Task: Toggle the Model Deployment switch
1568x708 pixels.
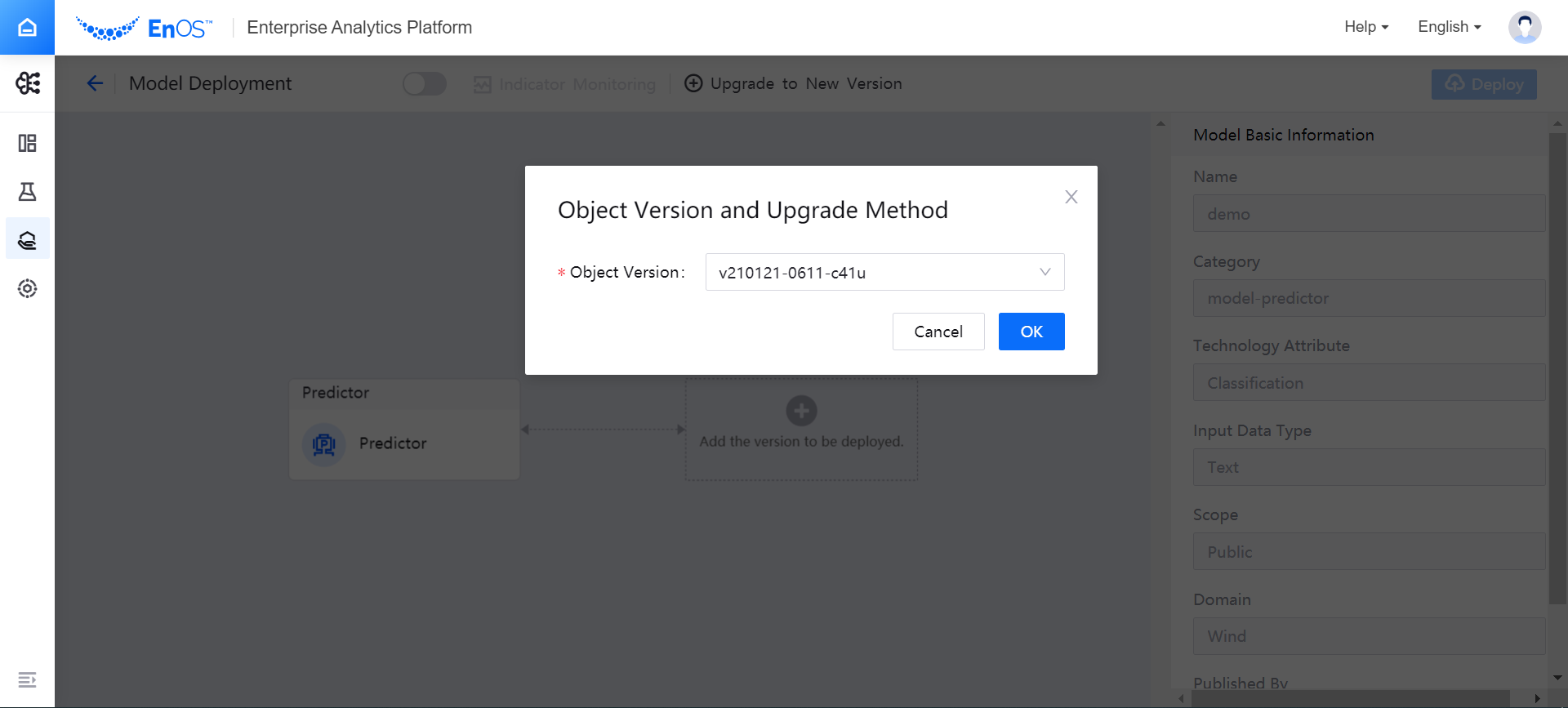Action: click(x=425, y=83)
